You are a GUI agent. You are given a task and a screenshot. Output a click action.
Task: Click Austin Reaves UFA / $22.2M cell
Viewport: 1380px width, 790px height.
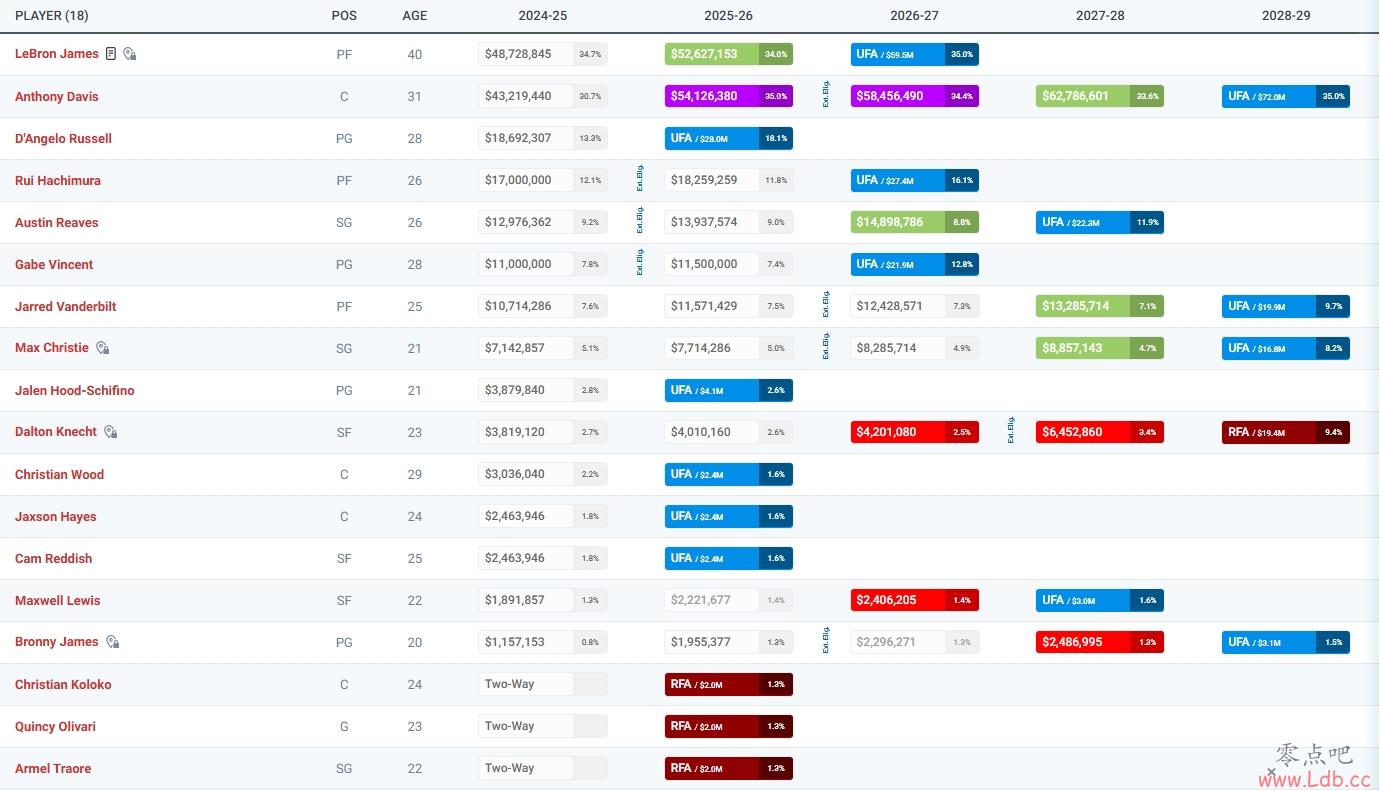click(1100, 222)
